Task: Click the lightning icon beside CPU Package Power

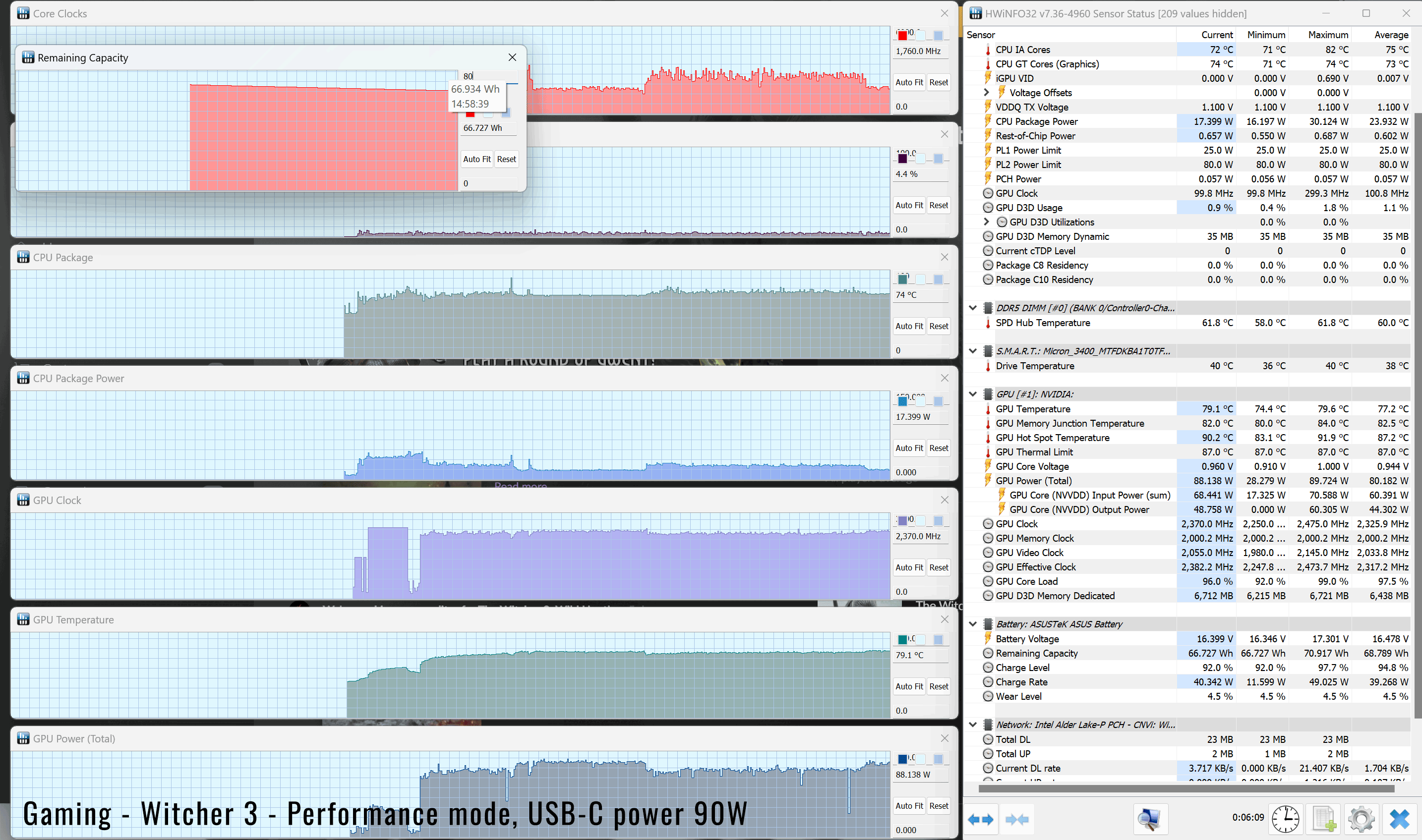Action: coord(988,121)
